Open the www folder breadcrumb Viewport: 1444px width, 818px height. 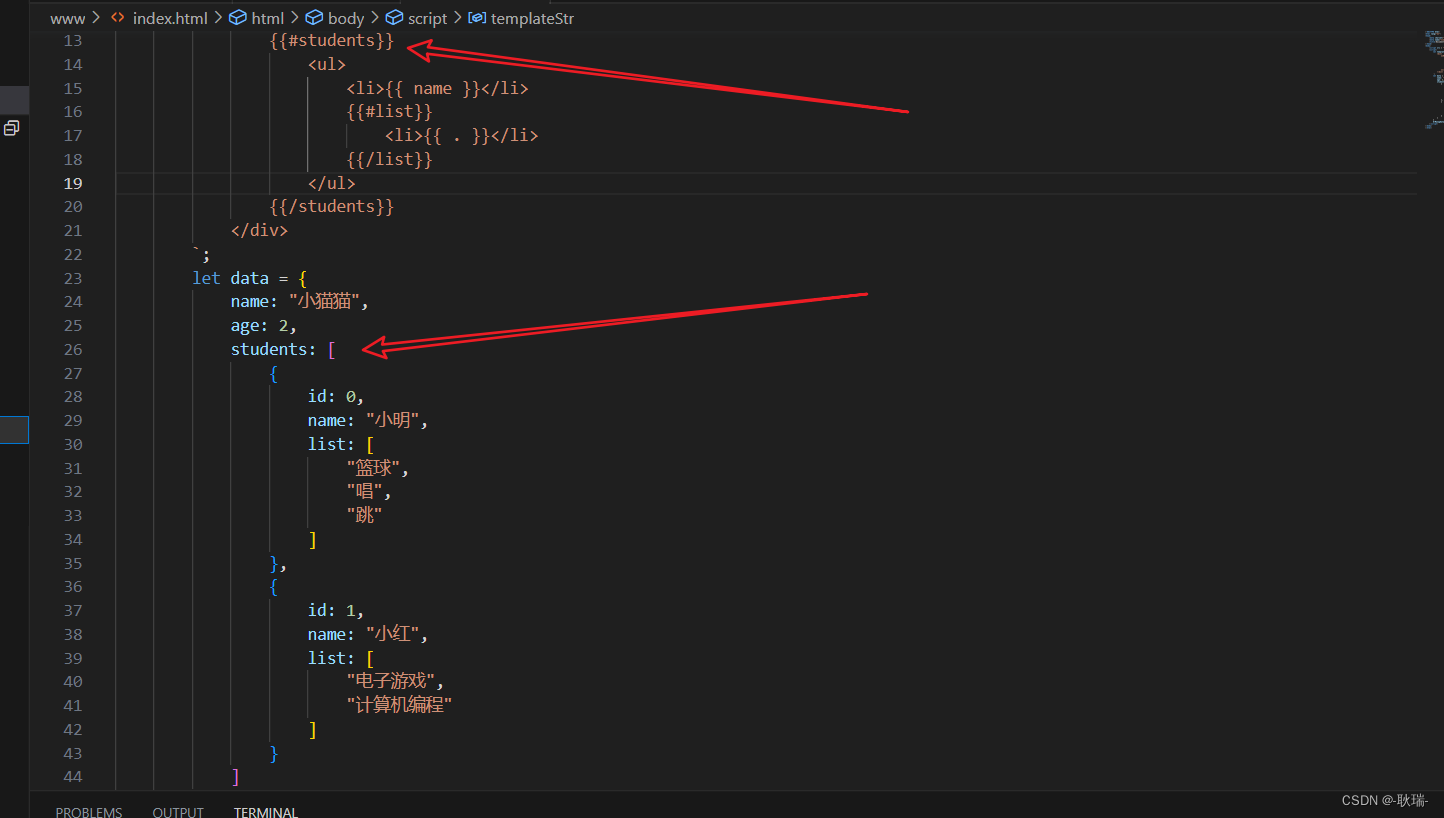point(68,18)
